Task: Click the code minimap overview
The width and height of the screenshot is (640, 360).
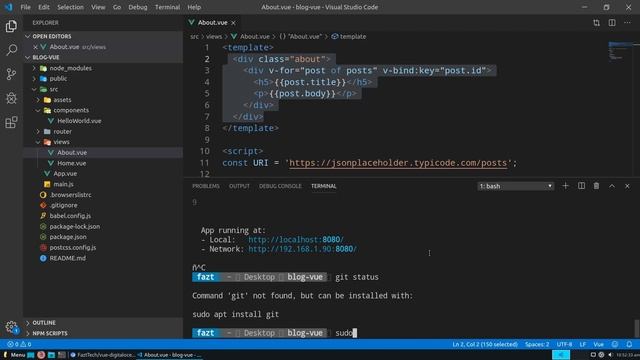Action: pyautogui.click(x=620, y=51)
